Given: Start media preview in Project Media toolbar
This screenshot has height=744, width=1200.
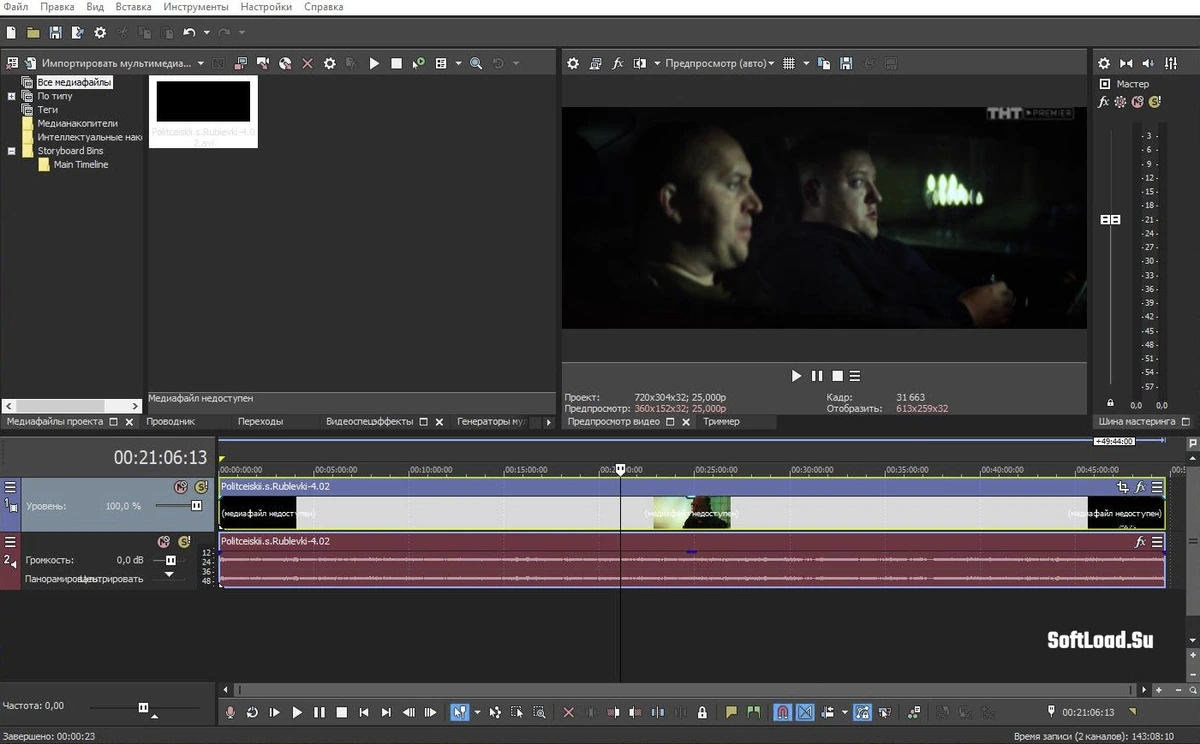Looking at the screenshot, I should 374,63.
